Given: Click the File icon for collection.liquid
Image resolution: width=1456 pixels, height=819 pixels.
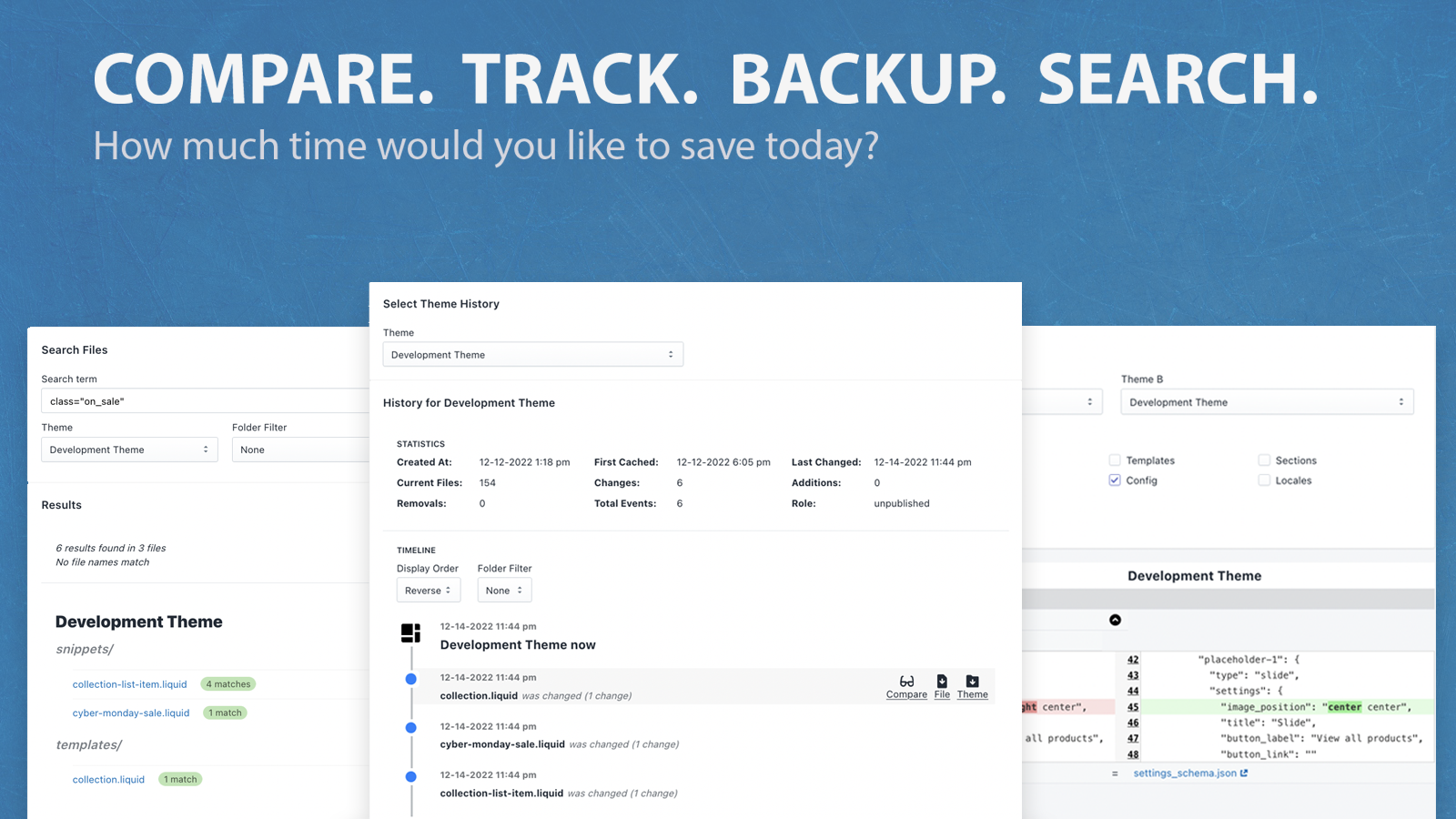Looking at the screenshot, I should tap(942, 682).
